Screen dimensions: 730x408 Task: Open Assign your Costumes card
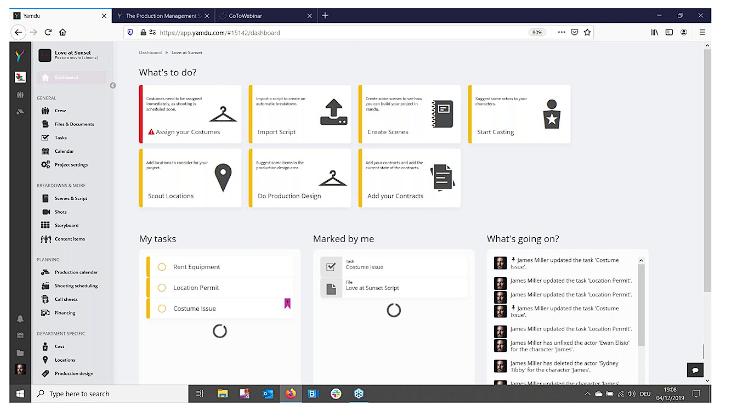190,114
